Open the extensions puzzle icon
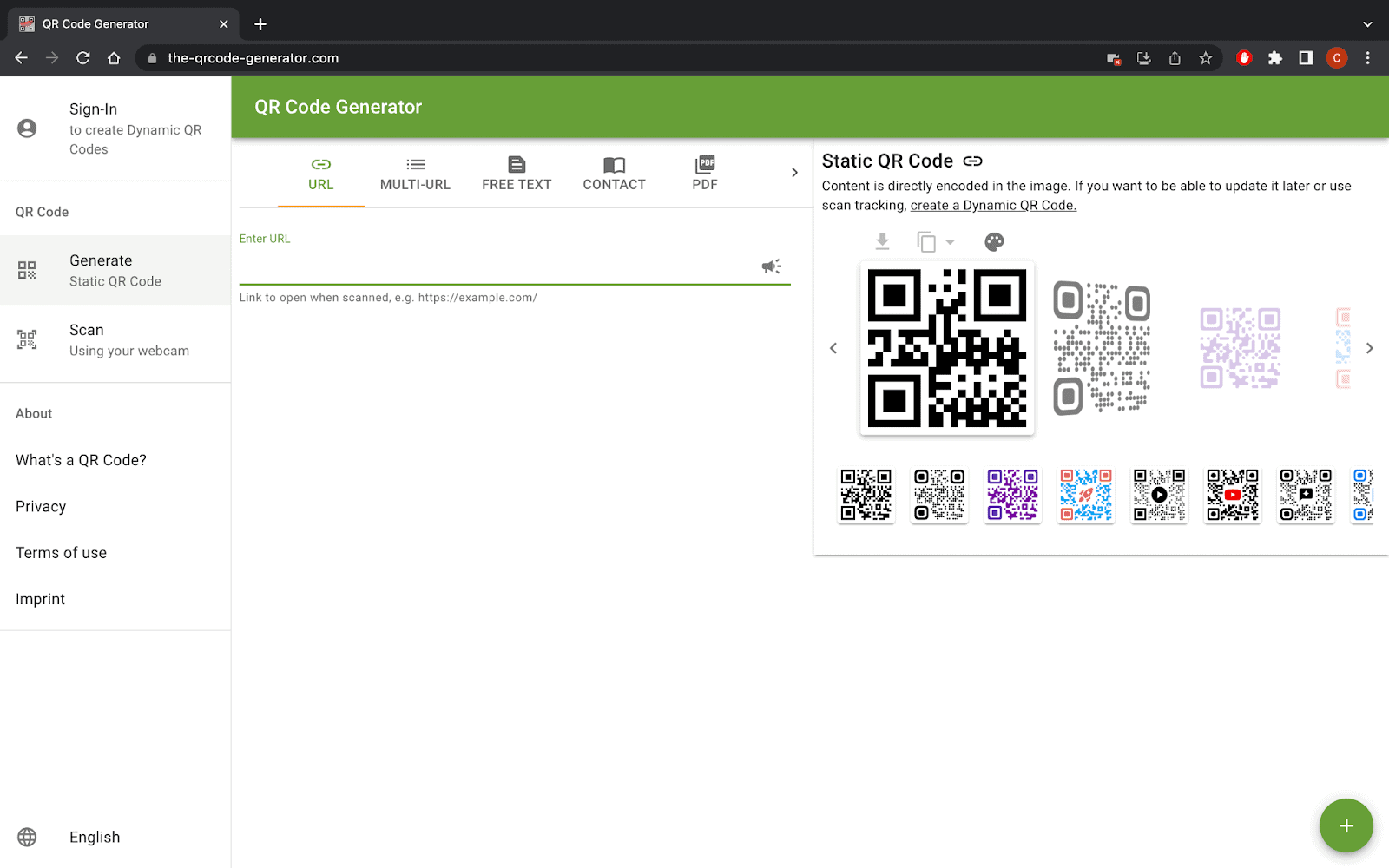This screenshot has width=1389, height=868. 1274,58
